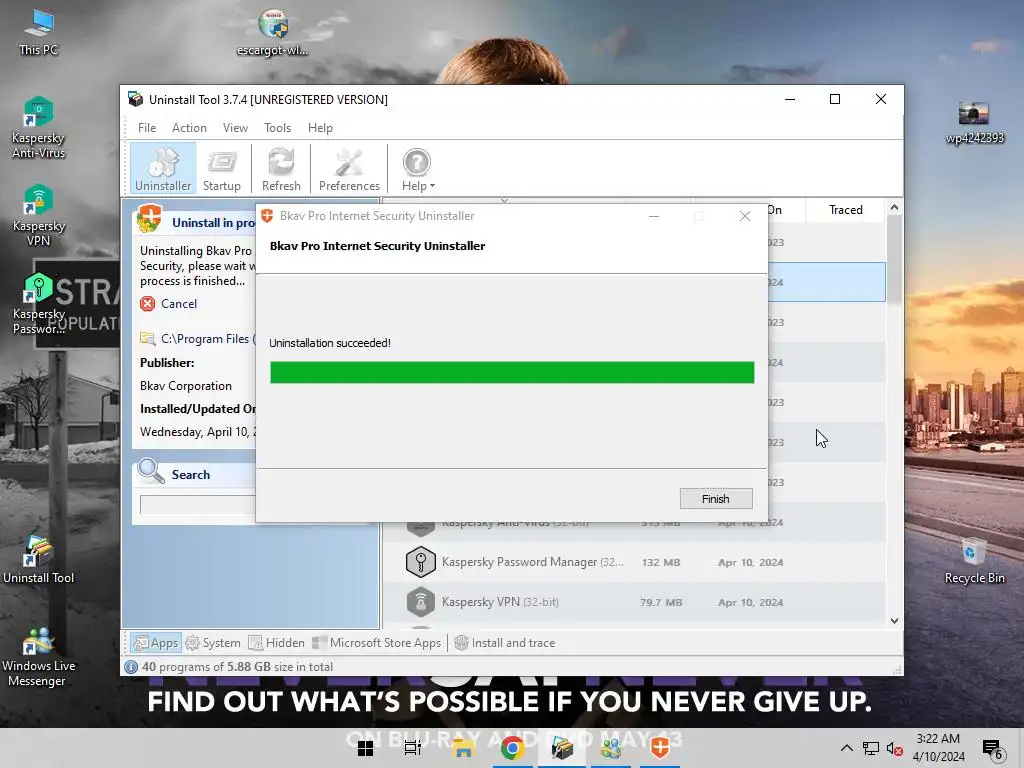Click the muted volume tray icon
The width and height of the screenshot is (1024, 768).
[895, 748]
